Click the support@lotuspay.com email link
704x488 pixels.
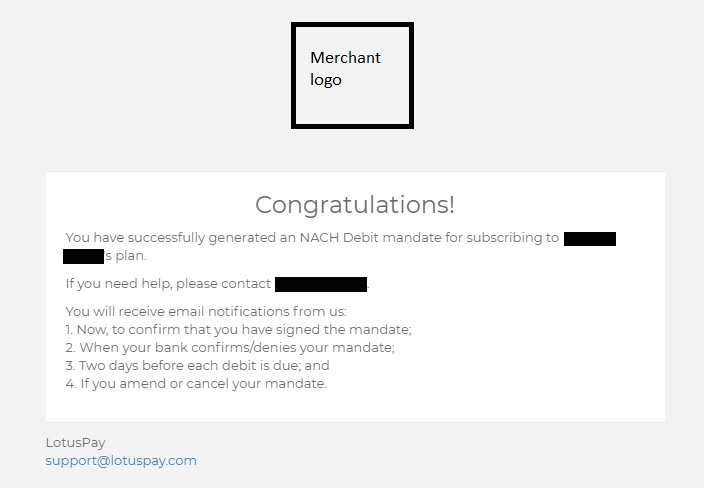[x=121, y=461]
